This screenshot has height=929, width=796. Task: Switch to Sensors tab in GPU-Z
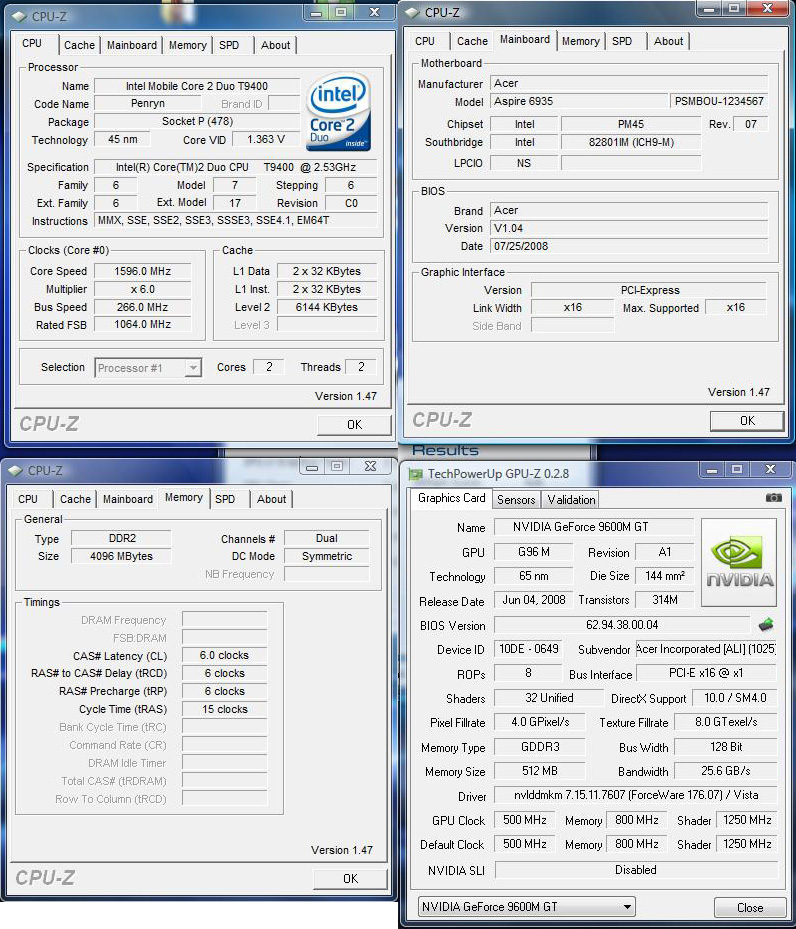click(x=516, y=499)
